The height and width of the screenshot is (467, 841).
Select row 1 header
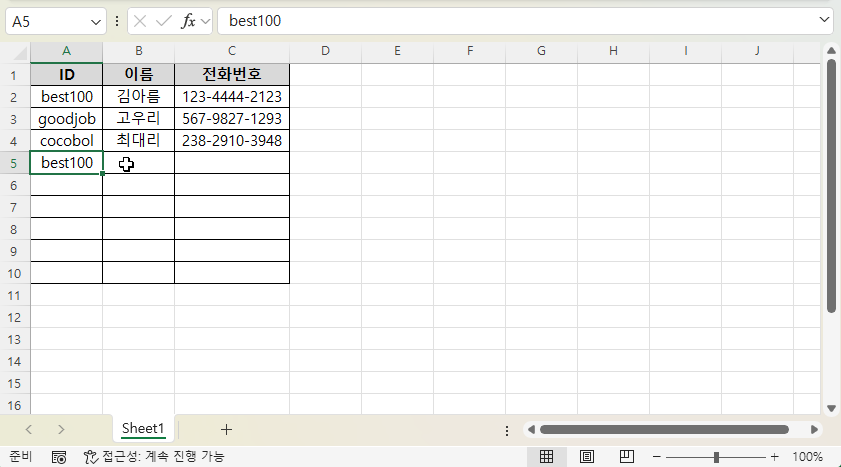click(x=14, y=75)
